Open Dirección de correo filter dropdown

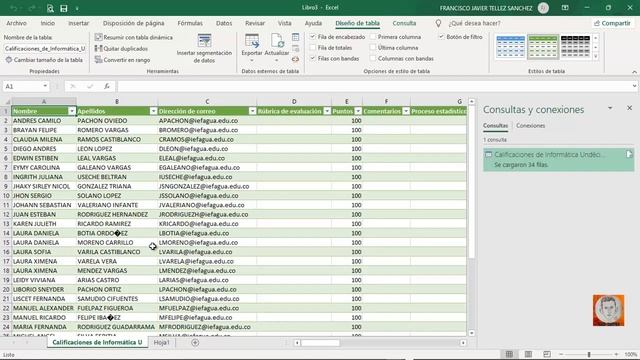tap(252, 111)
